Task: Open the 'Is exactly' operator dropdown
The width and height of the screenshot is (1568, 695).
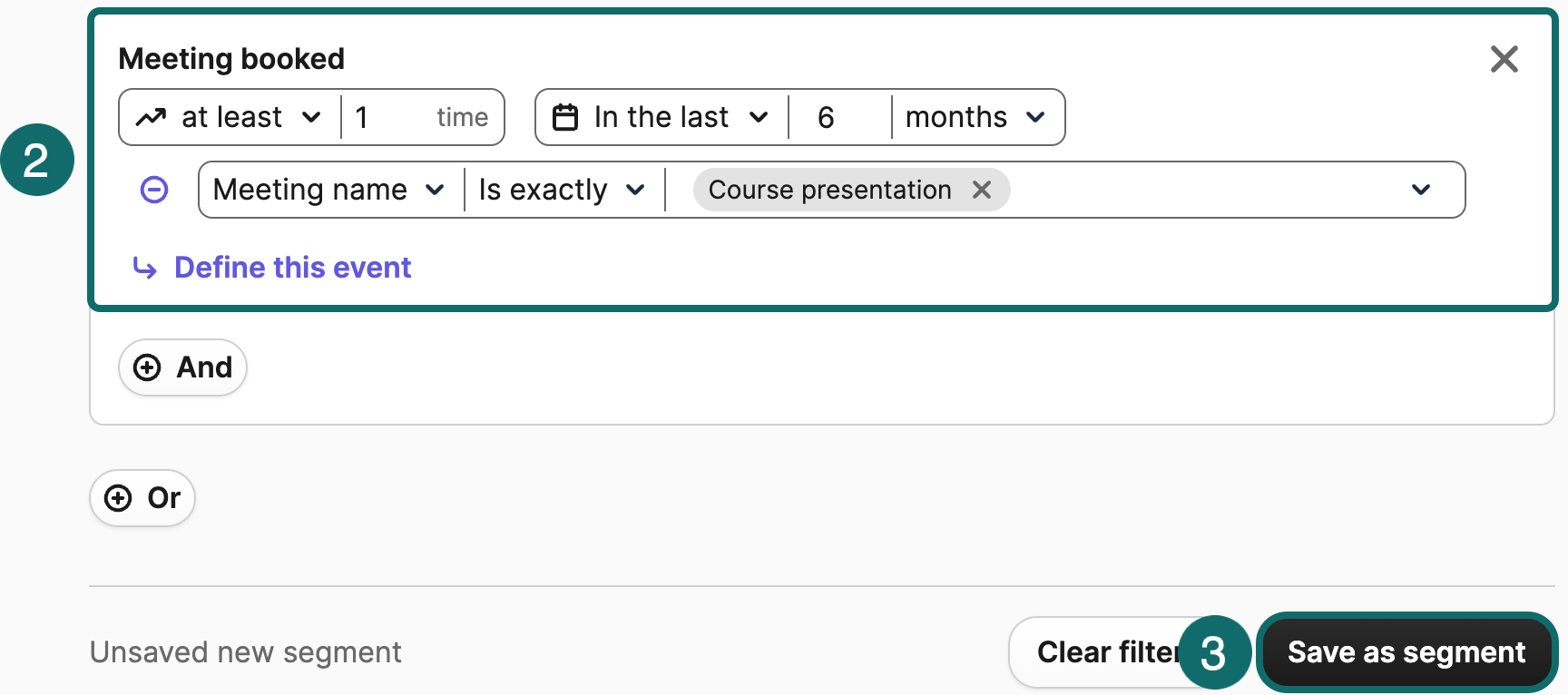Action: click(x=562, y=190)
